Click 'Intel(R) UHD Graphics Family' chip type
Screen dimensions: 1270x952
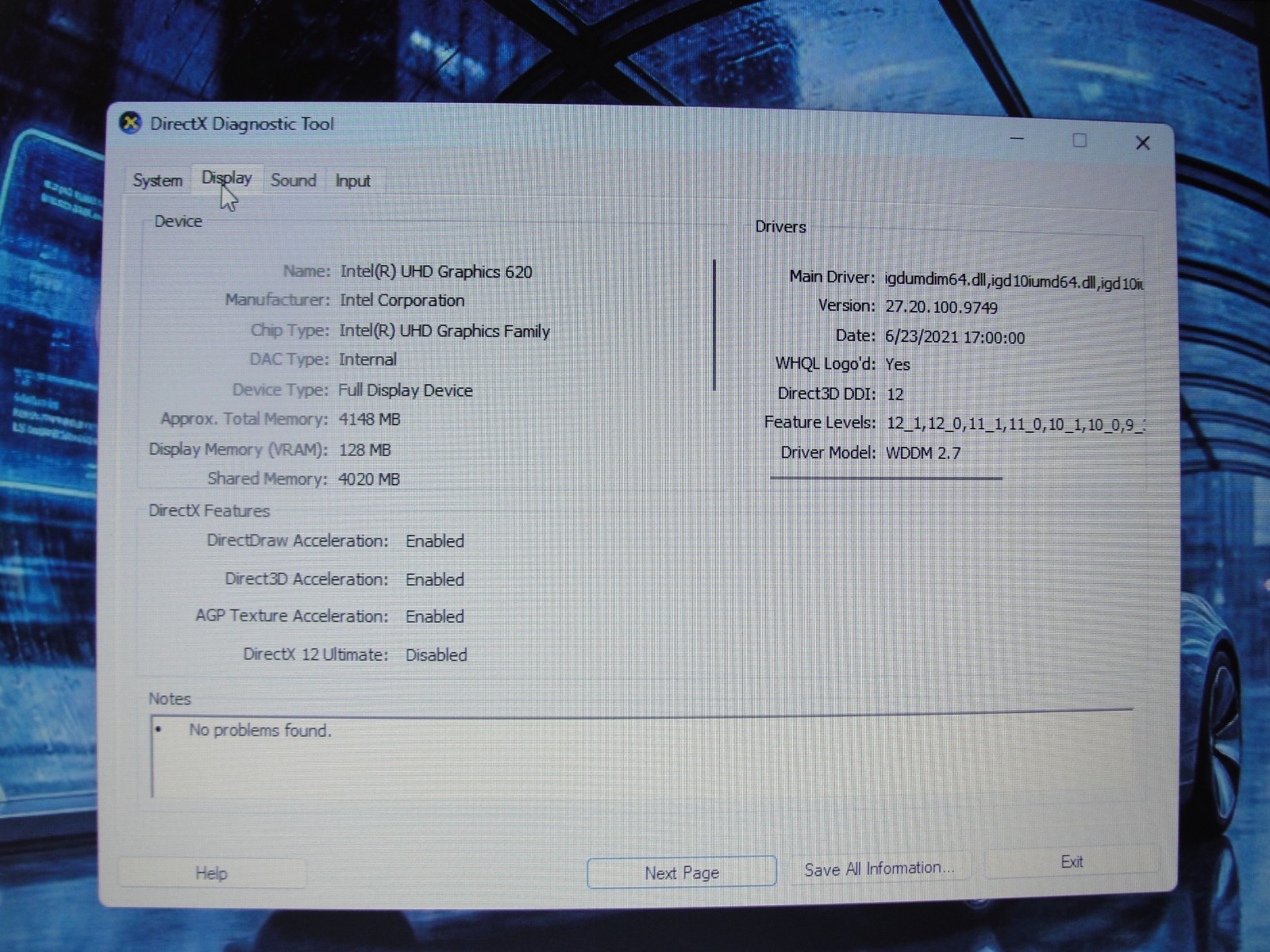(x=444, y=331)
